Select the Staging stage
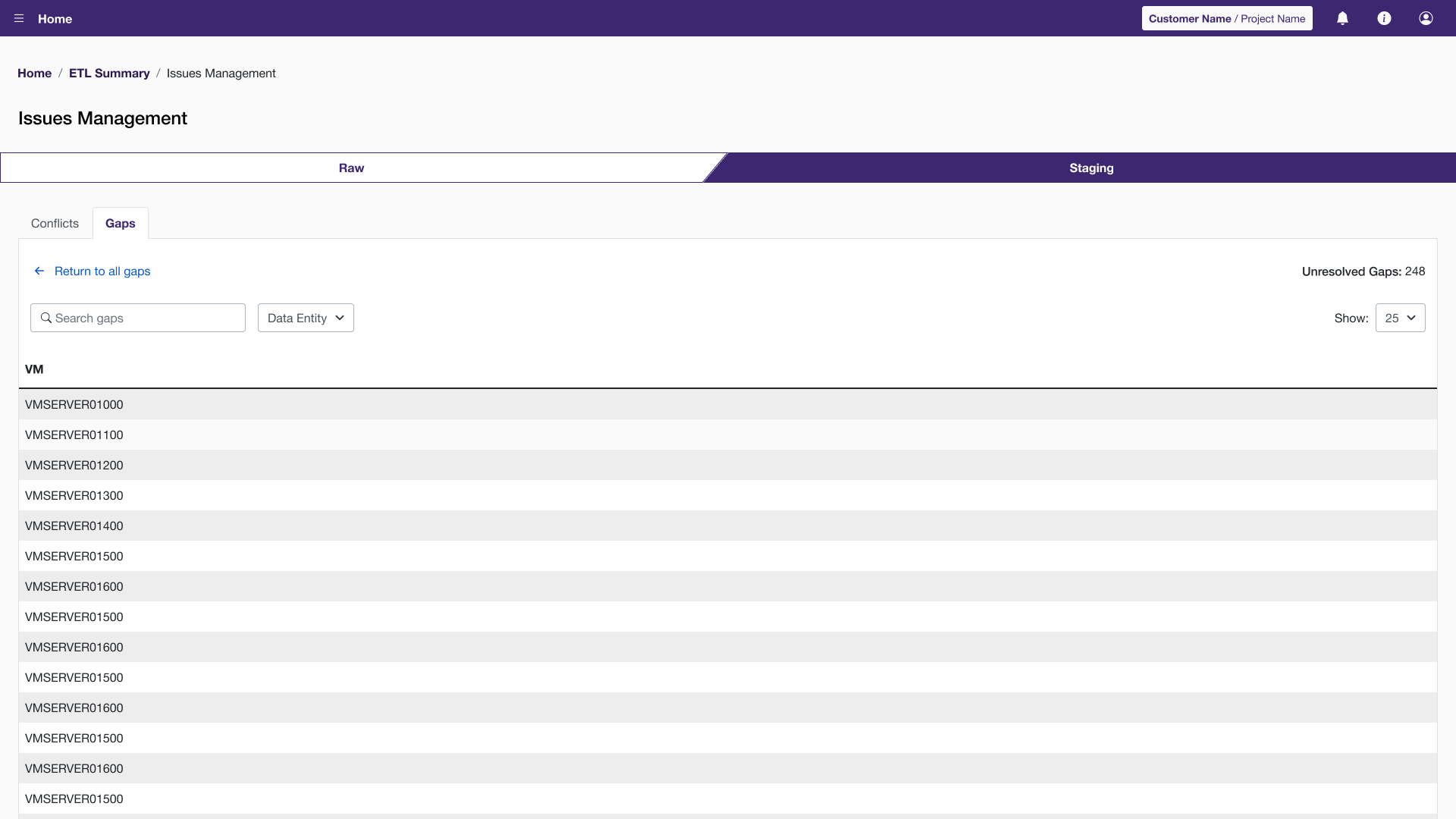This screenshot has width=1456, height=819. tap(1091, 168)
